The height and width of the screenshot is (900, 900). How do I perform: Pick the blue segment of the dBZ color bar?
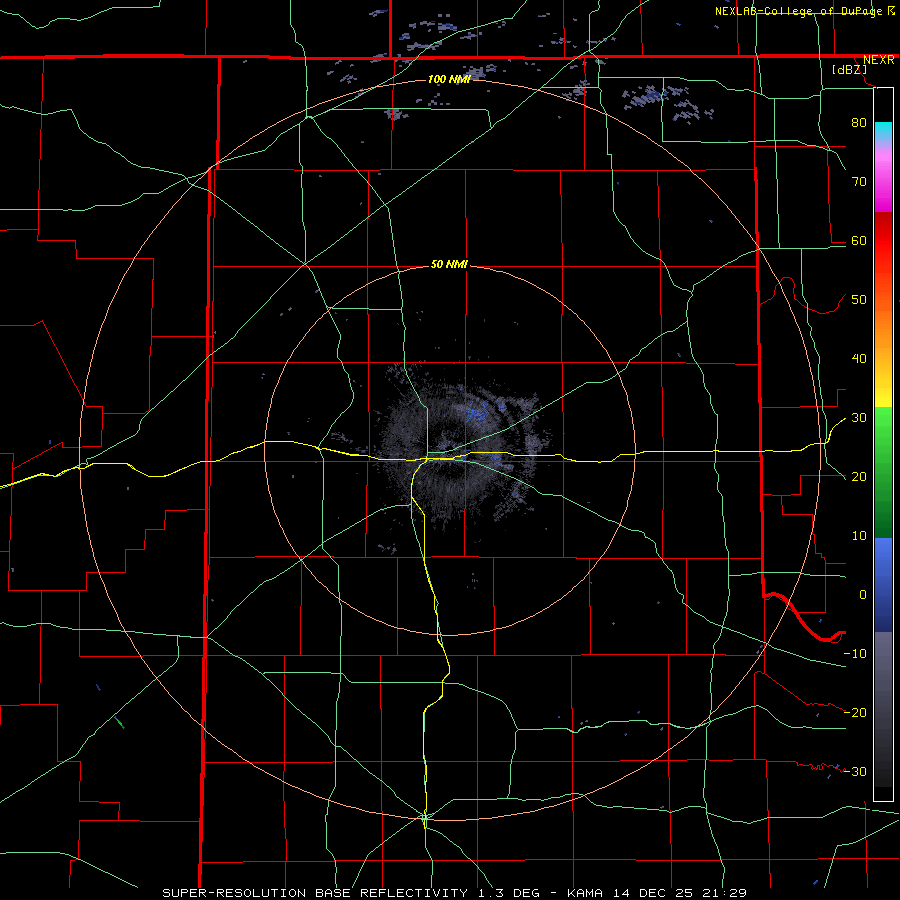tap(883, 584)
